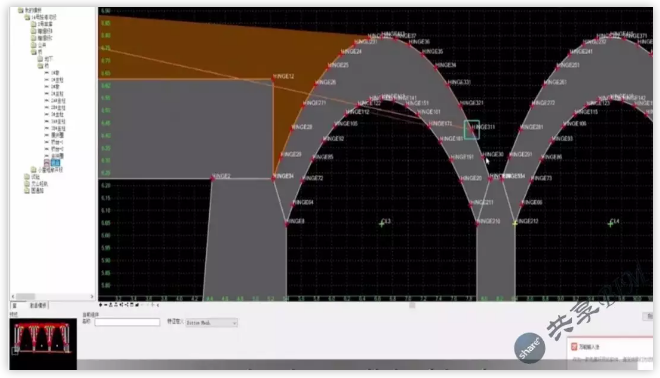Viewport: 660px width, 378px height.
Task: Select the HINGE281 point marker
Action: [x=521, y=129]
